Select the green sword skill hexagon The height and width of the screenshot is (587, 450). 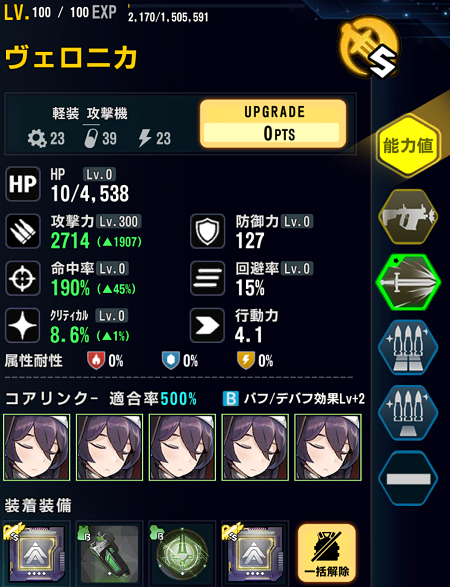pos(408,282)
